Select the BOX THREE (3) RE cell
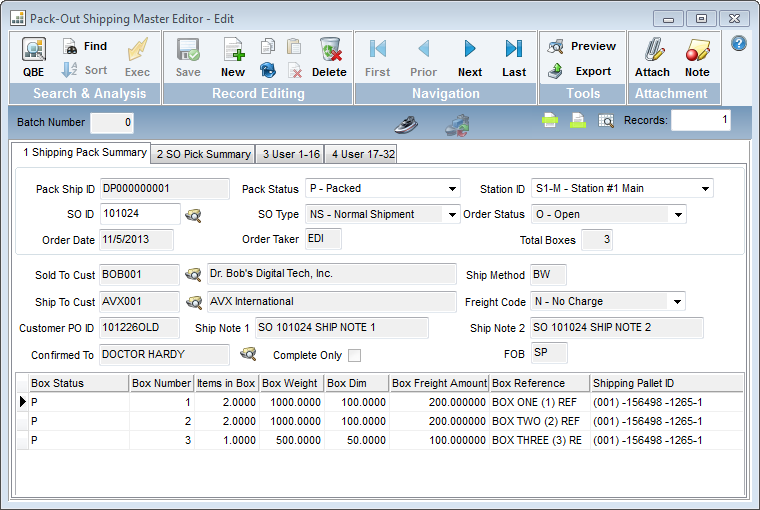This screenshot has width=760, height=510. [539, 440]
